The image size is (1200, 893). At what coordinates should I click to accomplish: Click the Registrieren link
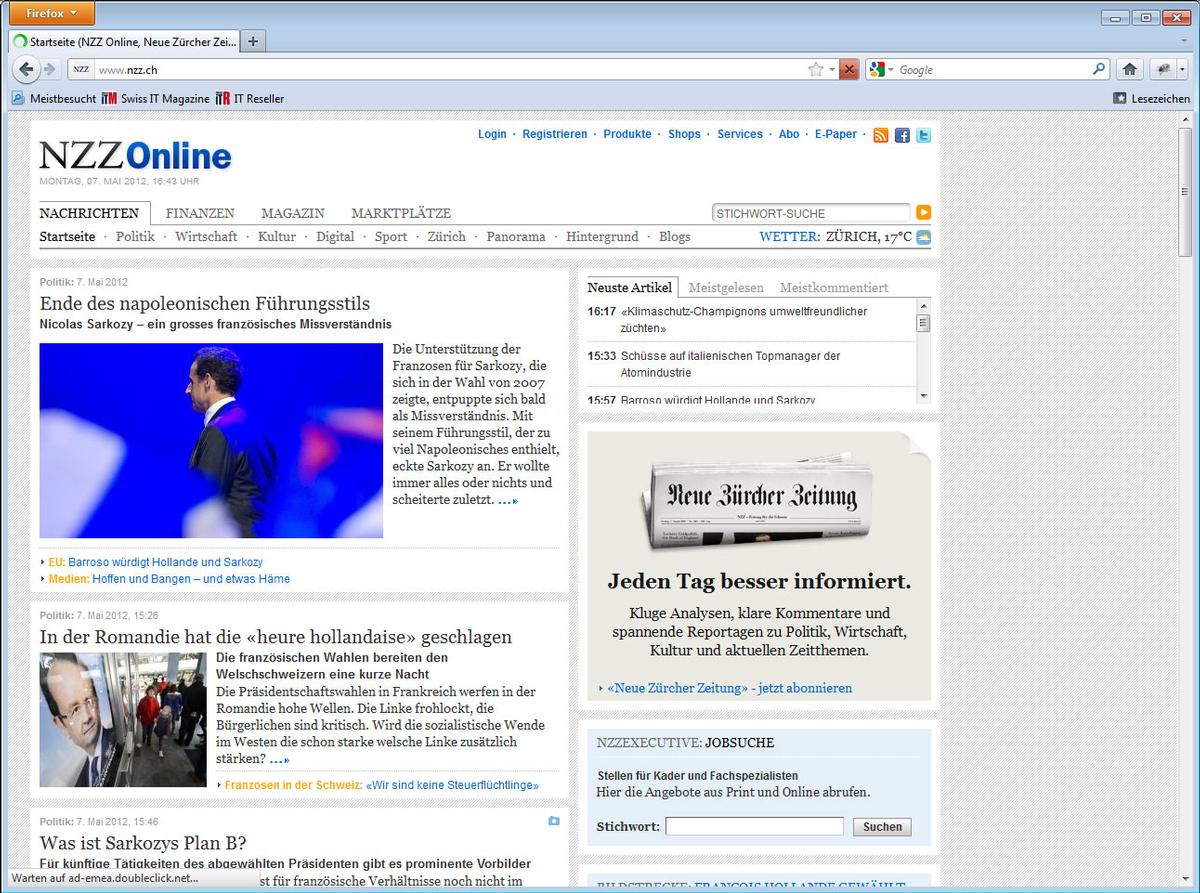(555, 134)
